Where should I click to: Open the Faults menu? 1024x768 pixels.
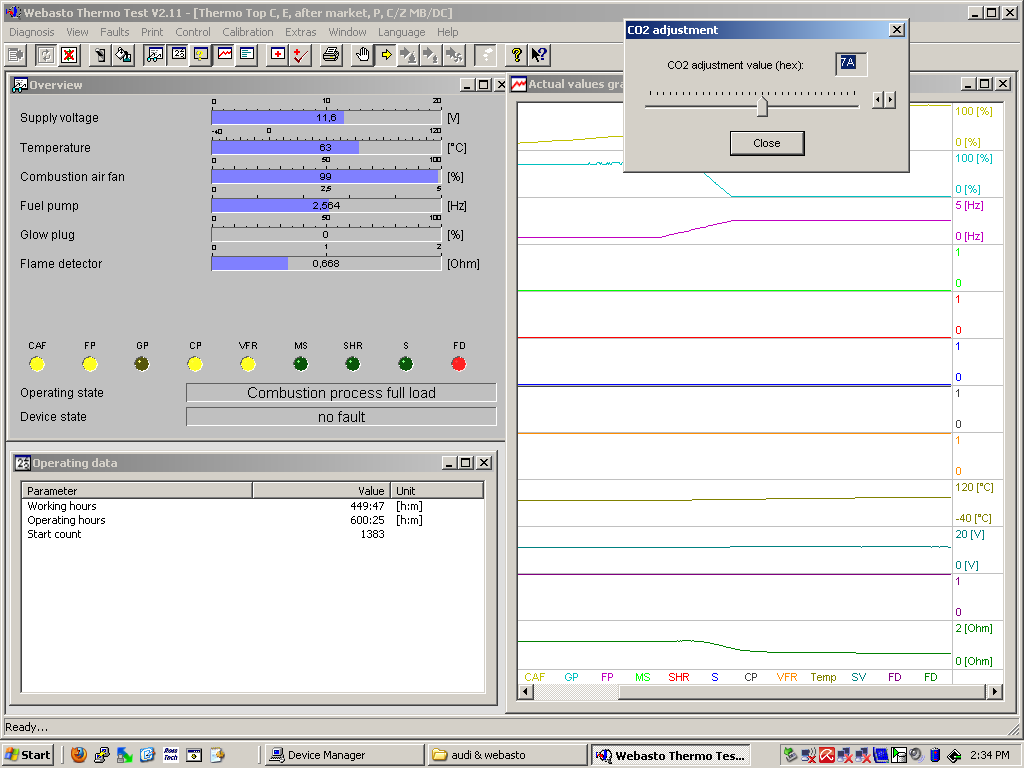(115, 32)
